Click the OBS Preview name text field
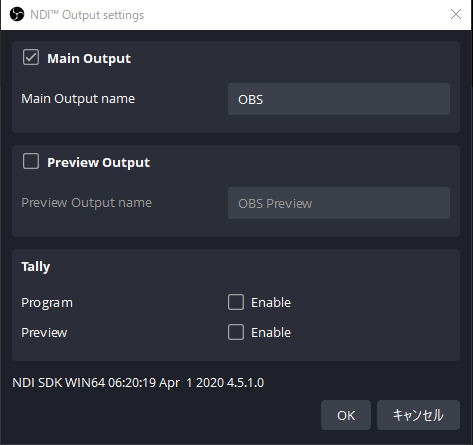This screenshot has height=445, width=473. coord(339,203)
